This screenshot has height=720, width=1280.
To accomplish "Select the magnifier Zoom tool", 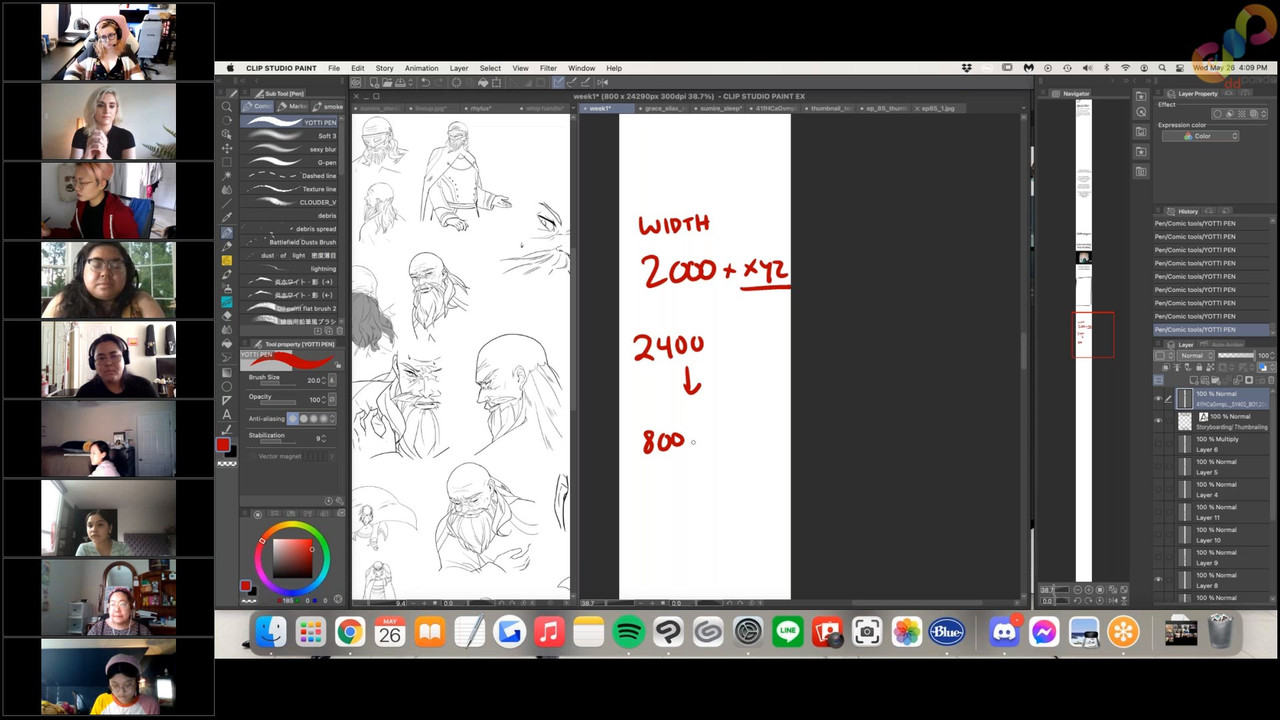I will click(x=227, y=107).
